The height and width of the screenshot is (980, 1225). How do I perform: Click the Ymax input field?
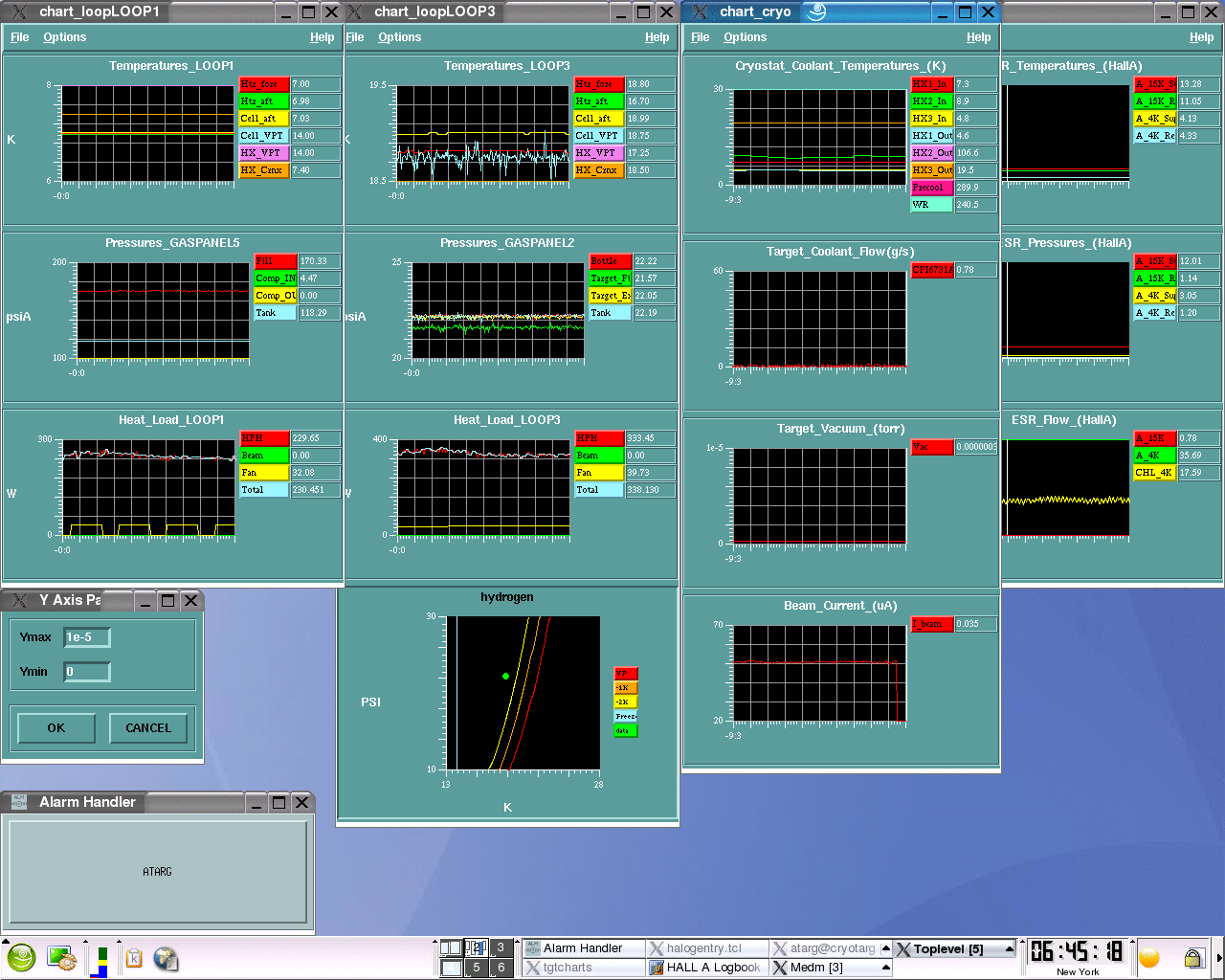[87, 637]
